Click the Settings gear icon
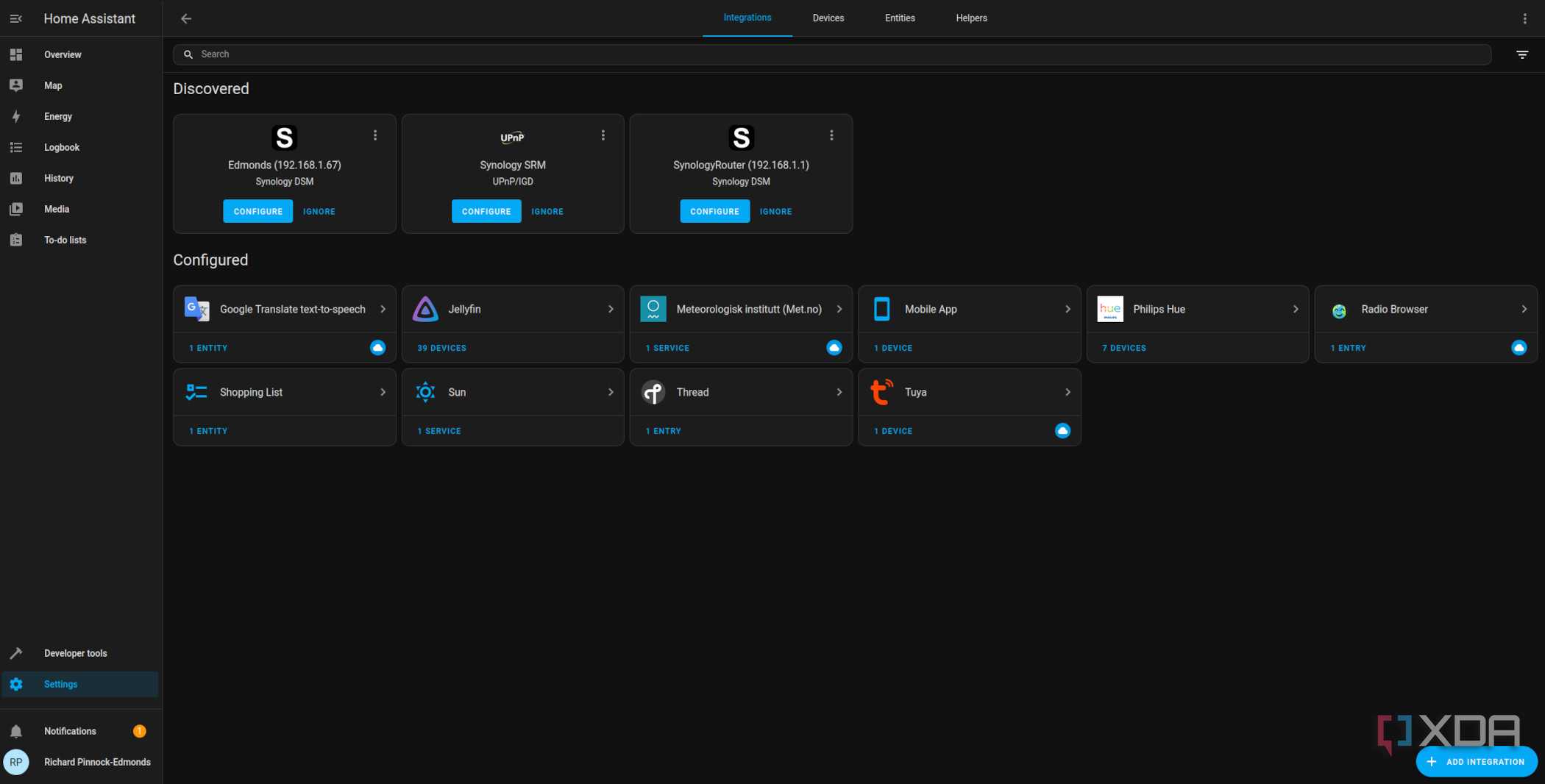 pyautogui.click(x=16, y=684)
